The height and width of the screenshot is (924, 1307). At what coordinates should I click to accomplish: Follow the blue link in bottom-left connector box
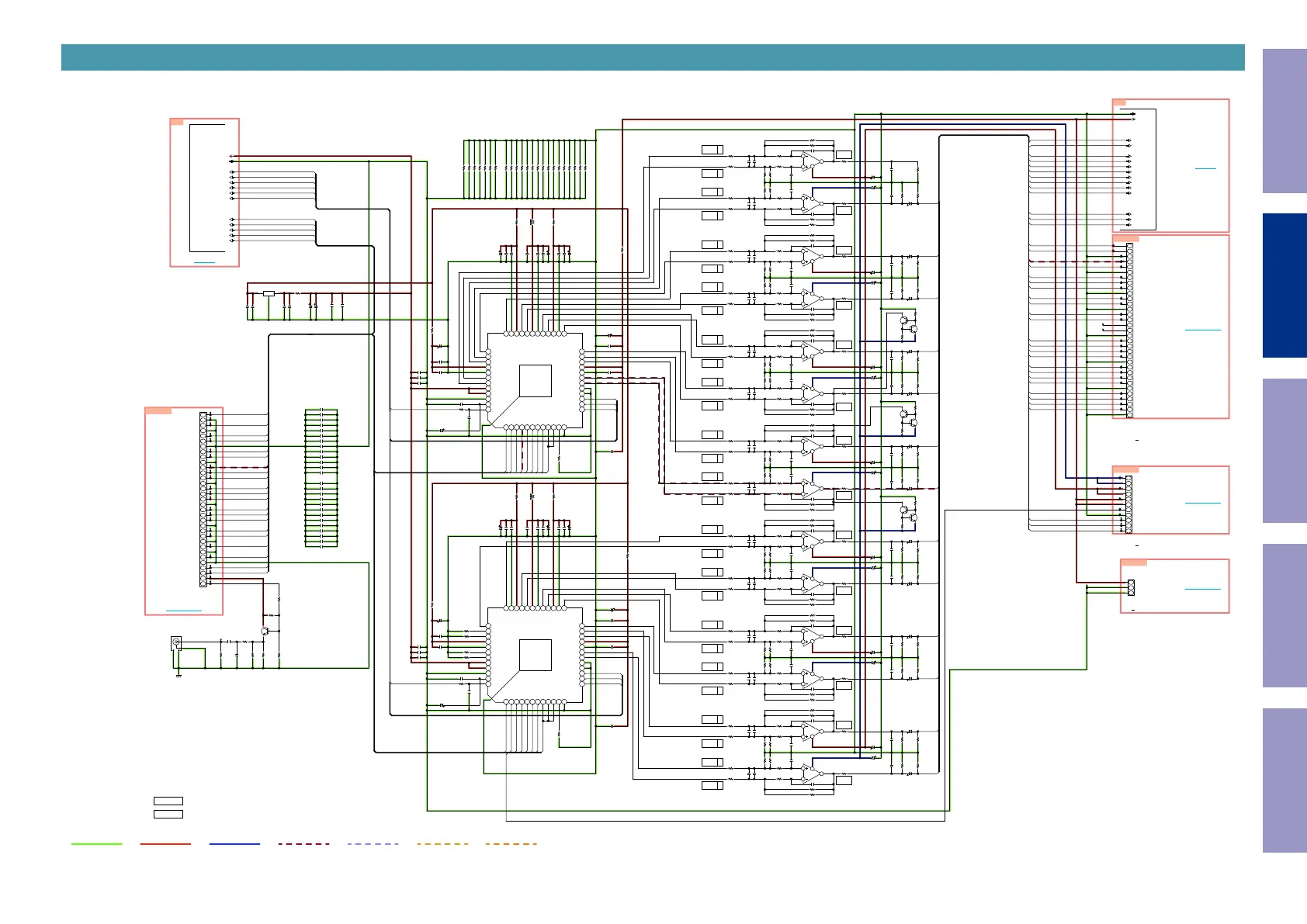(184, 611)
